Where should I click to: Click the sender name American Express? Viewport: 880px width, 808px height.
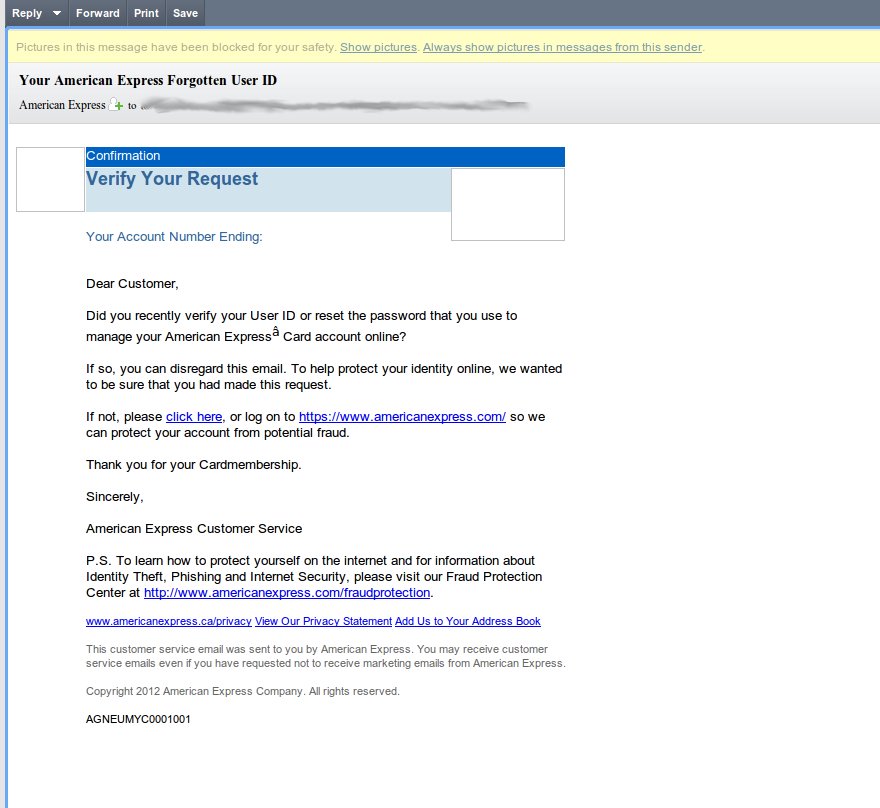(x=62, y=105)
